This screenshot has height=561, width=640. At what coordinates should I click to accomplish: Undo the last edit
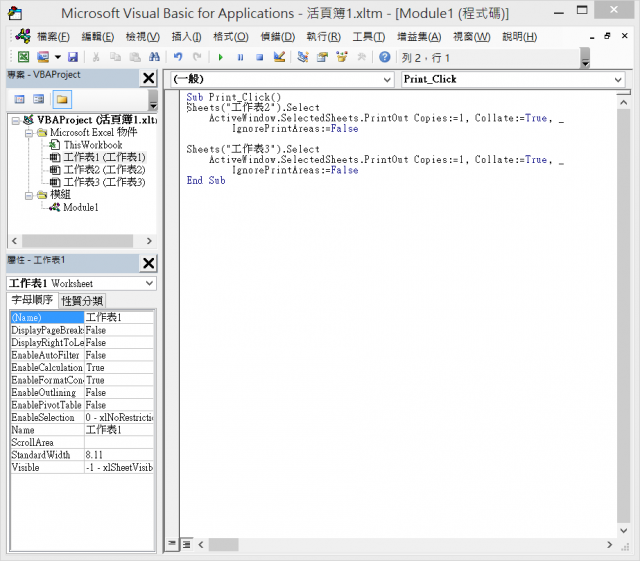click(178, 57)
